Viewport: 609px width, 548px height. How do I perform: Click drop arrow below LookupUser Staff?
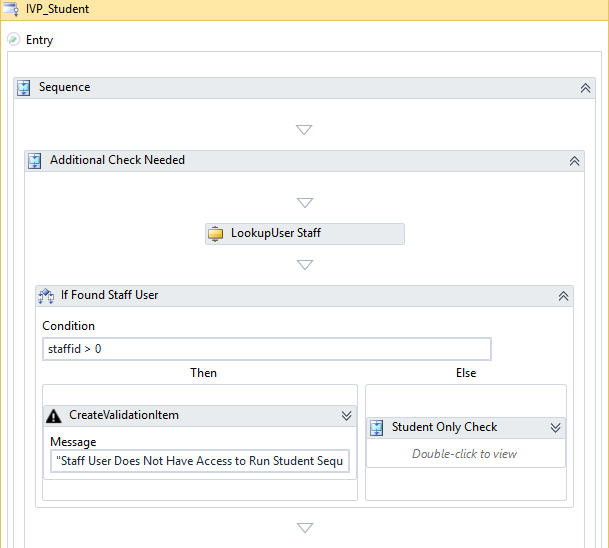pos(305,265)
